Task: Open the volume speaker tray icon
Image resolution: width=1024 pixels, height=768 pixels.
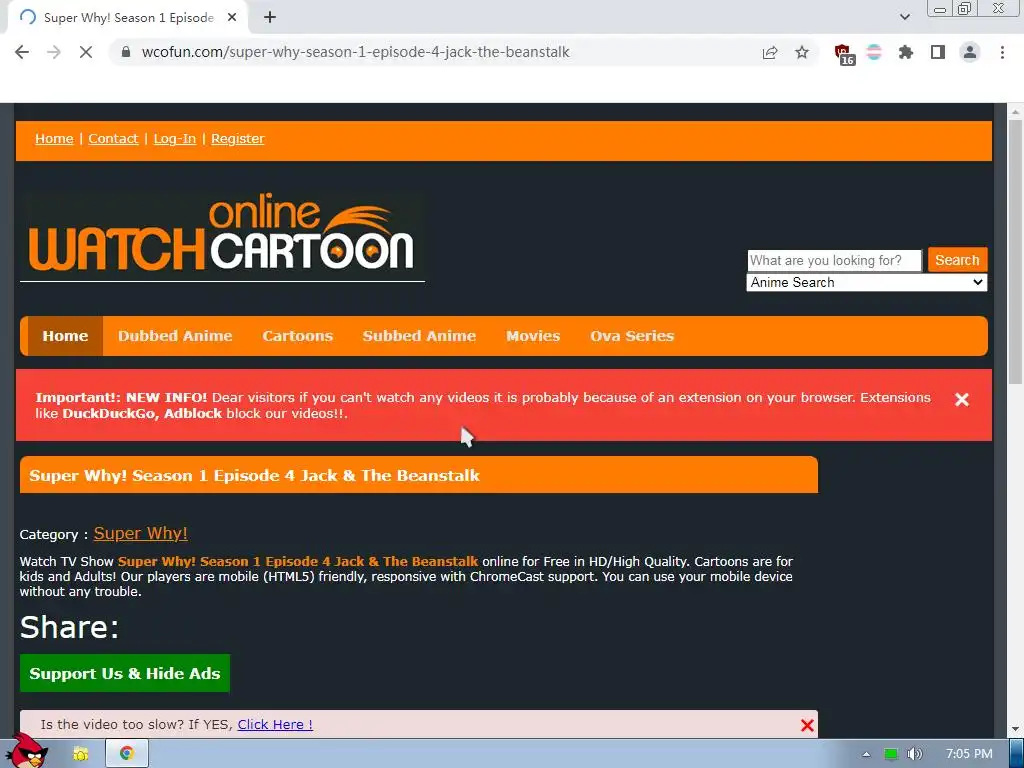Action: 915,754
